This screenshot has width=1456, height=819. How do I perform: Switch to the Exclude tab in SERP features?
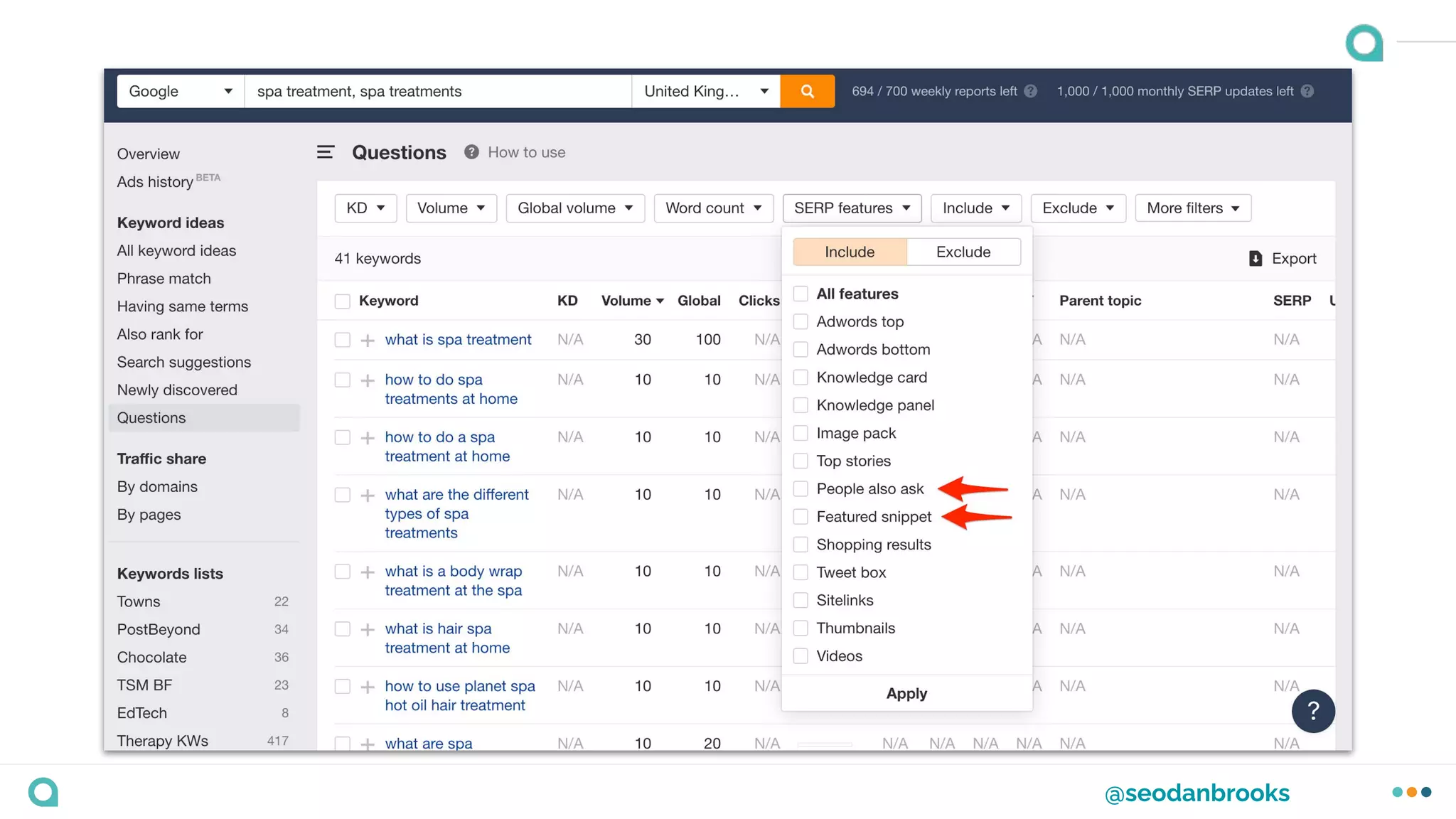click(x=963, y=252)
